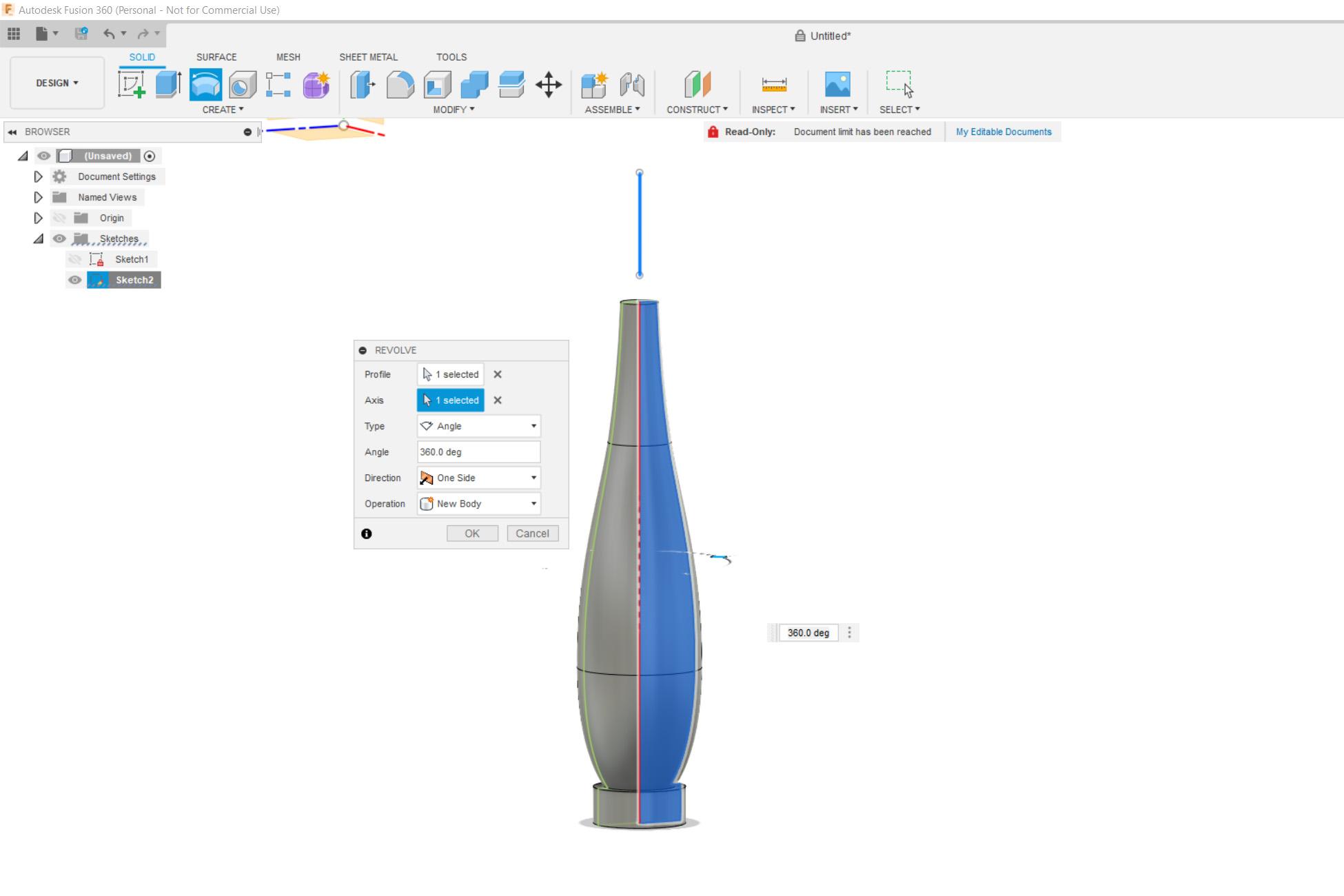
Task: Open the My Editable Documents link
Action: tap(1004, 132)
